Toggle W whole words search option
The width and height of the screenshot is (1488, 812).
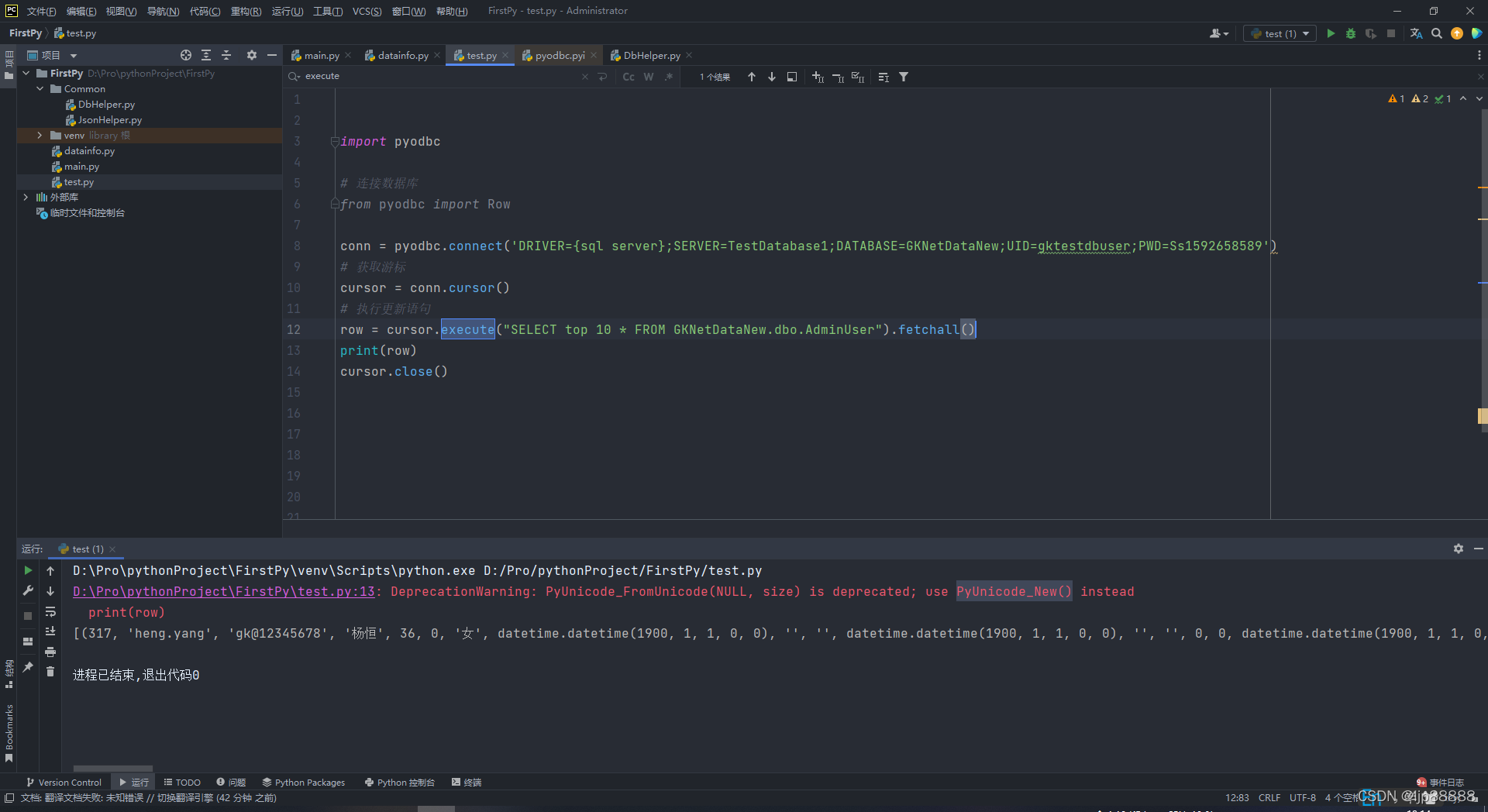[649, 77]
